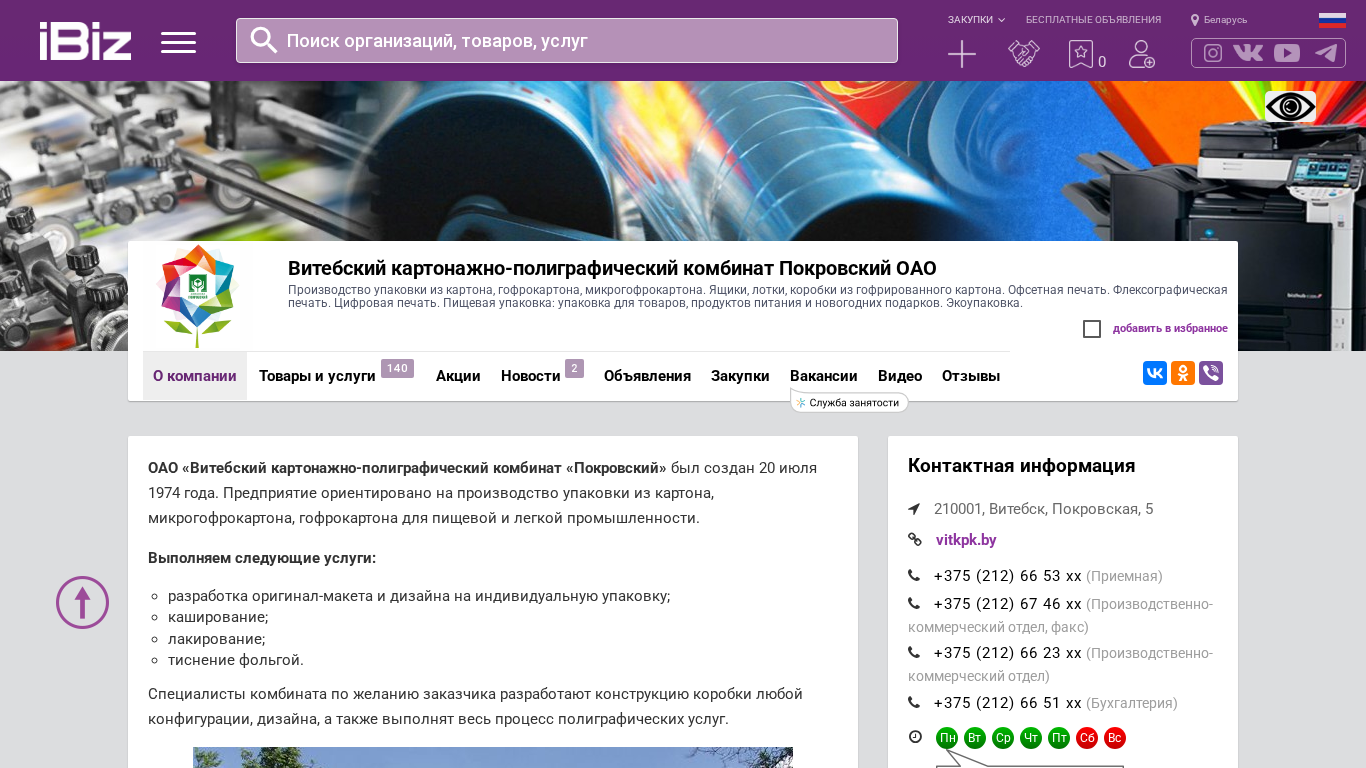This screenshot has height=768, width=1366.
Task: Click 'добавить в избранное' link text
Action: [1170, 329]
